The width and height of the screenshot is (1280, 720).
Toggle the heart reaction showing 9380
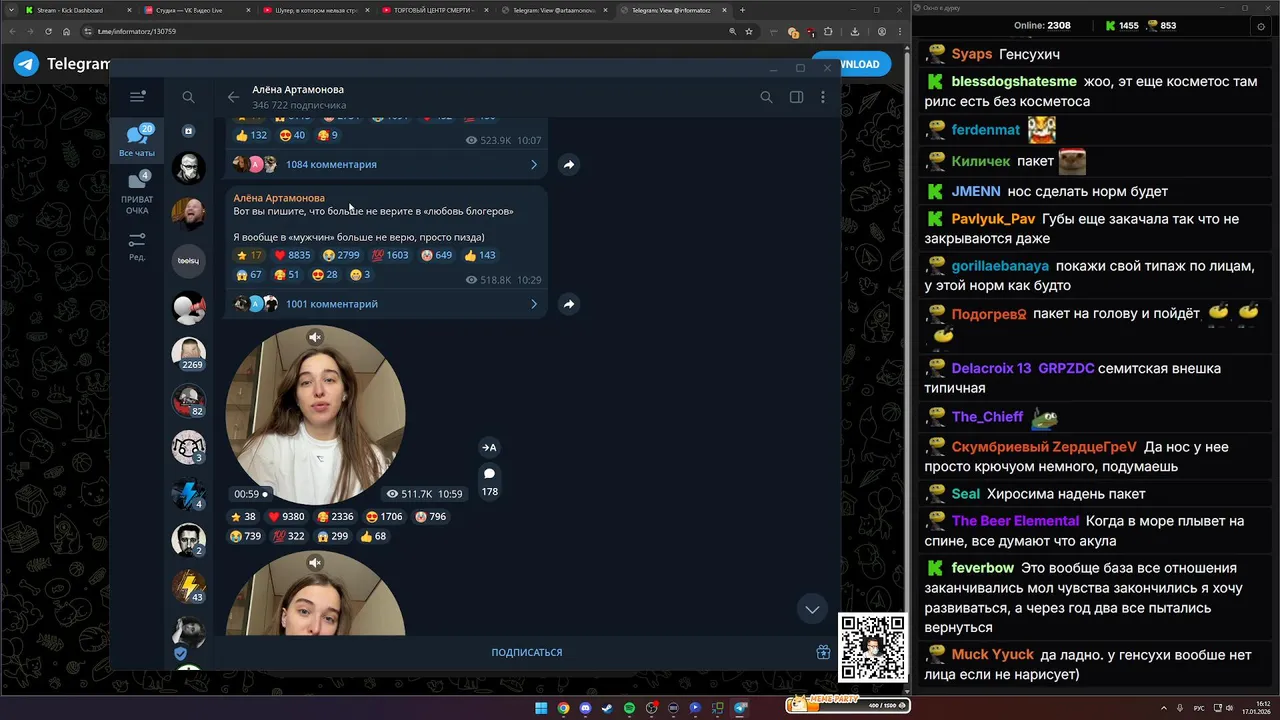click(286, 517)
